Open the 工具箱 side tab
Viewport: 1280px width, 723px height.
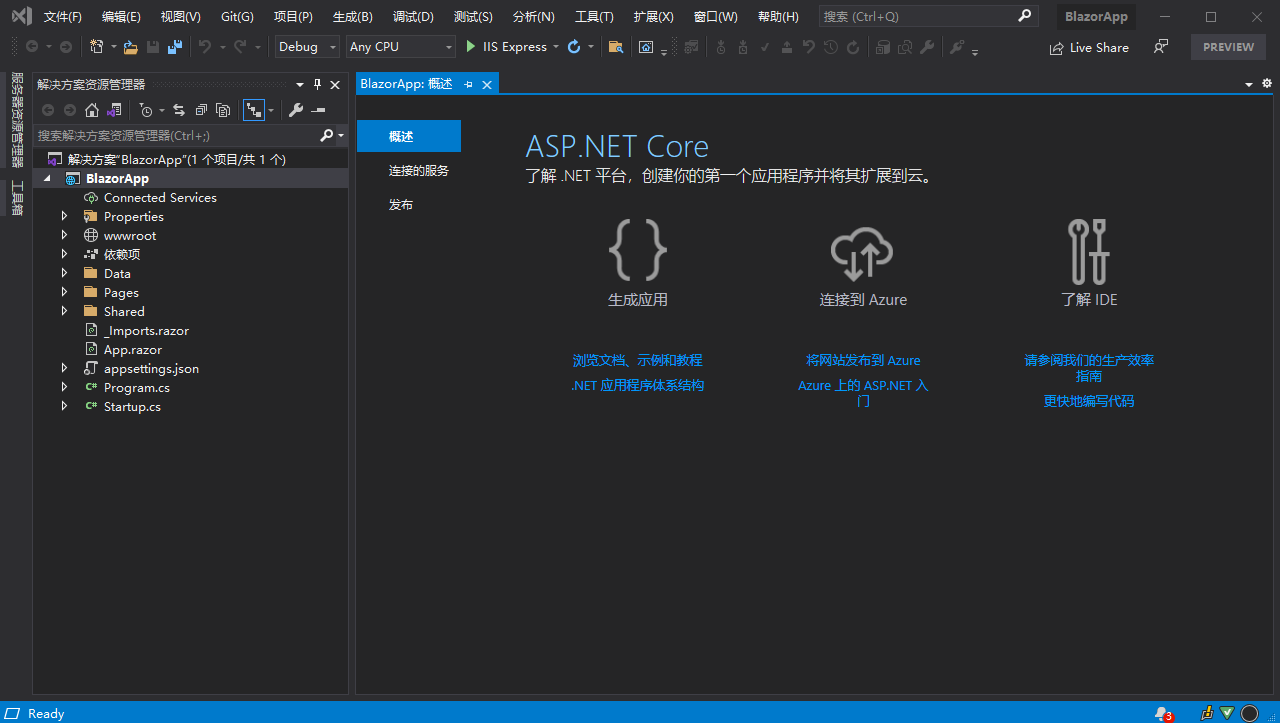pyautogui.click(x=16, y=198)
